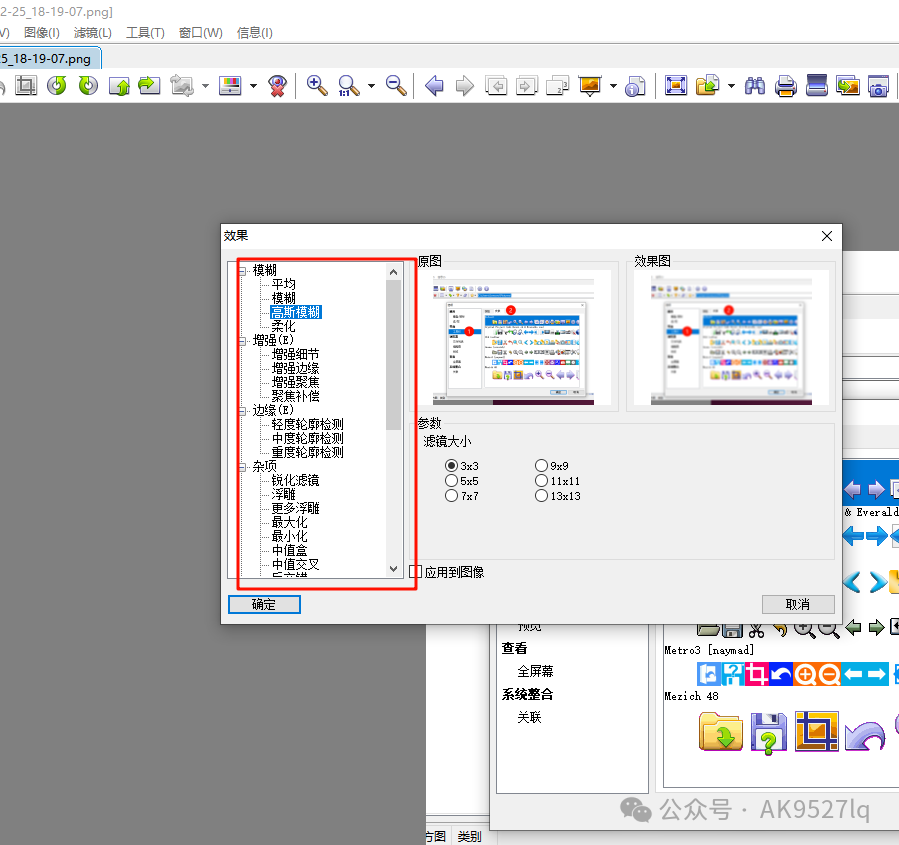Click the effects list scrollbar down arrow

(393, 568)
